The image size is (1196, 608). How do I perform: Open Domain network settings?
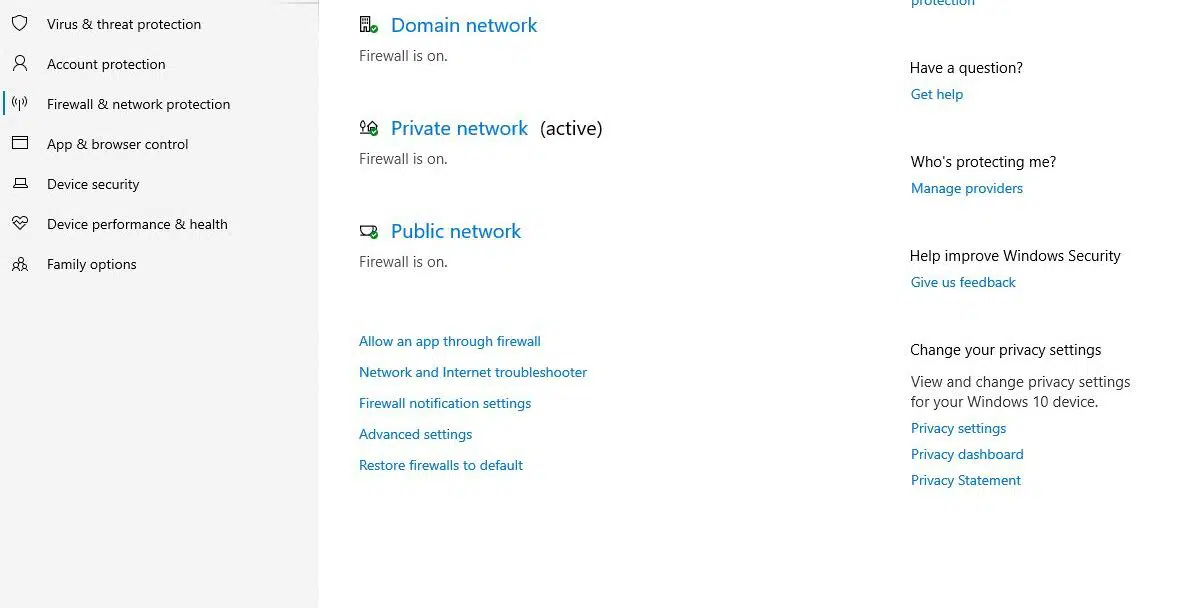464,25
